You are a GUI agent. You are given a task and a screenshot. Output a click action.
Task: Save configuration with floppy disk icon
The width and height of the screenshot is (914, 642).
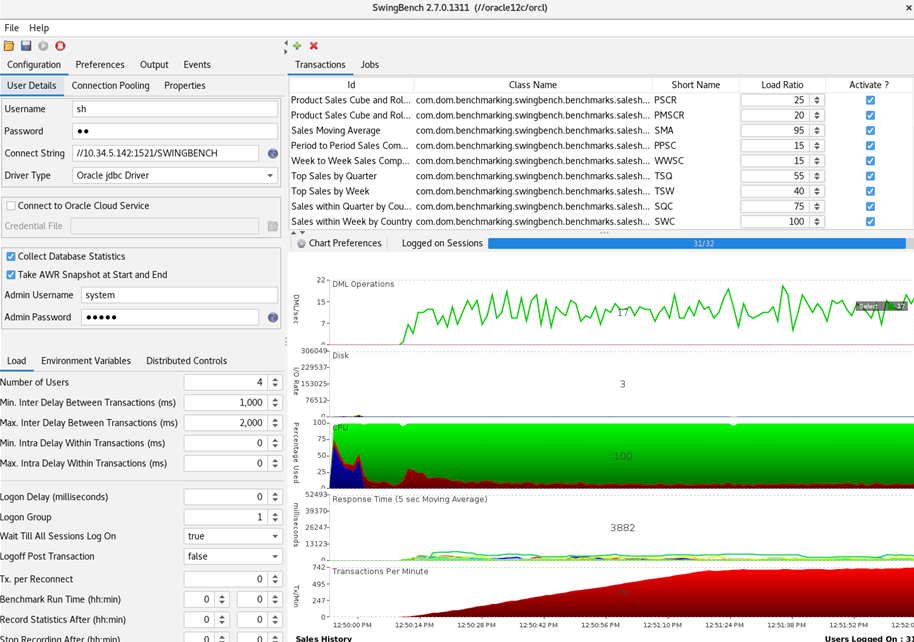pos(26,46)
